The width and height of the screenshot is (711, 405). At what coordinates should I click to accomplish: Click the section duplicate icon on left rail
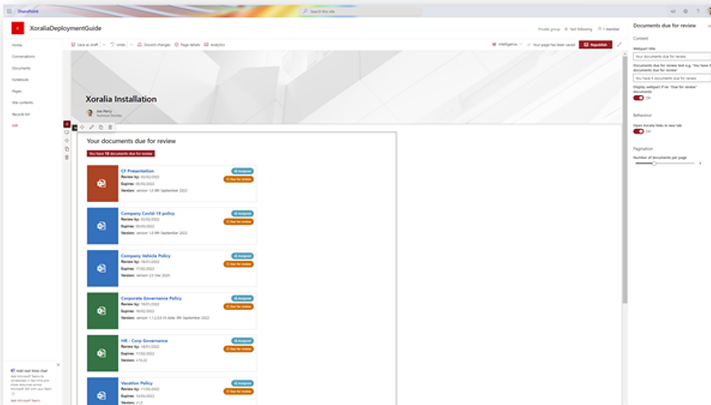pyautogui.click(x=67, y=149)
